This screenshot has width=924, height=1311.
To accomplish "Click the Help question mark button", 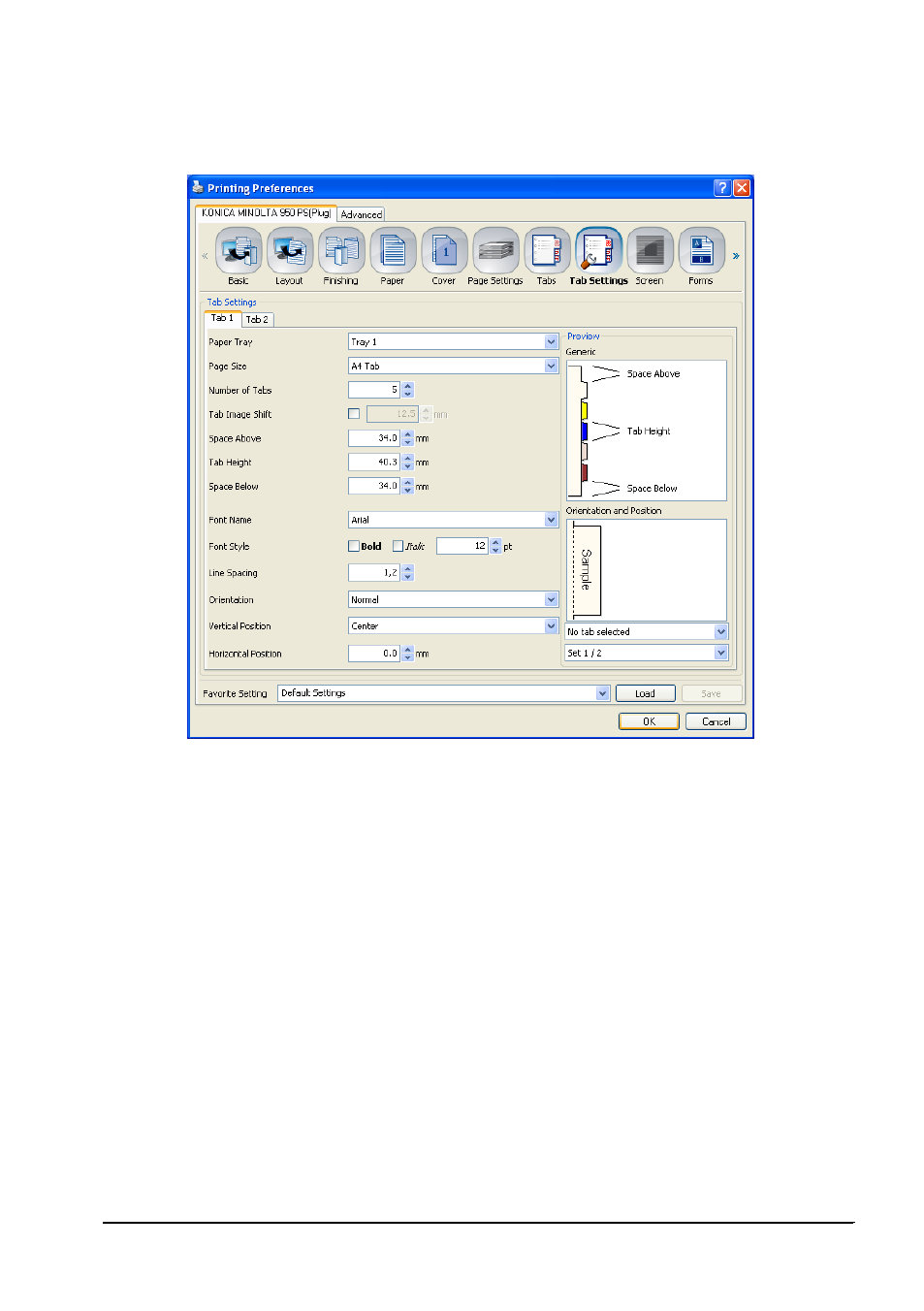I will click(722, 188).
